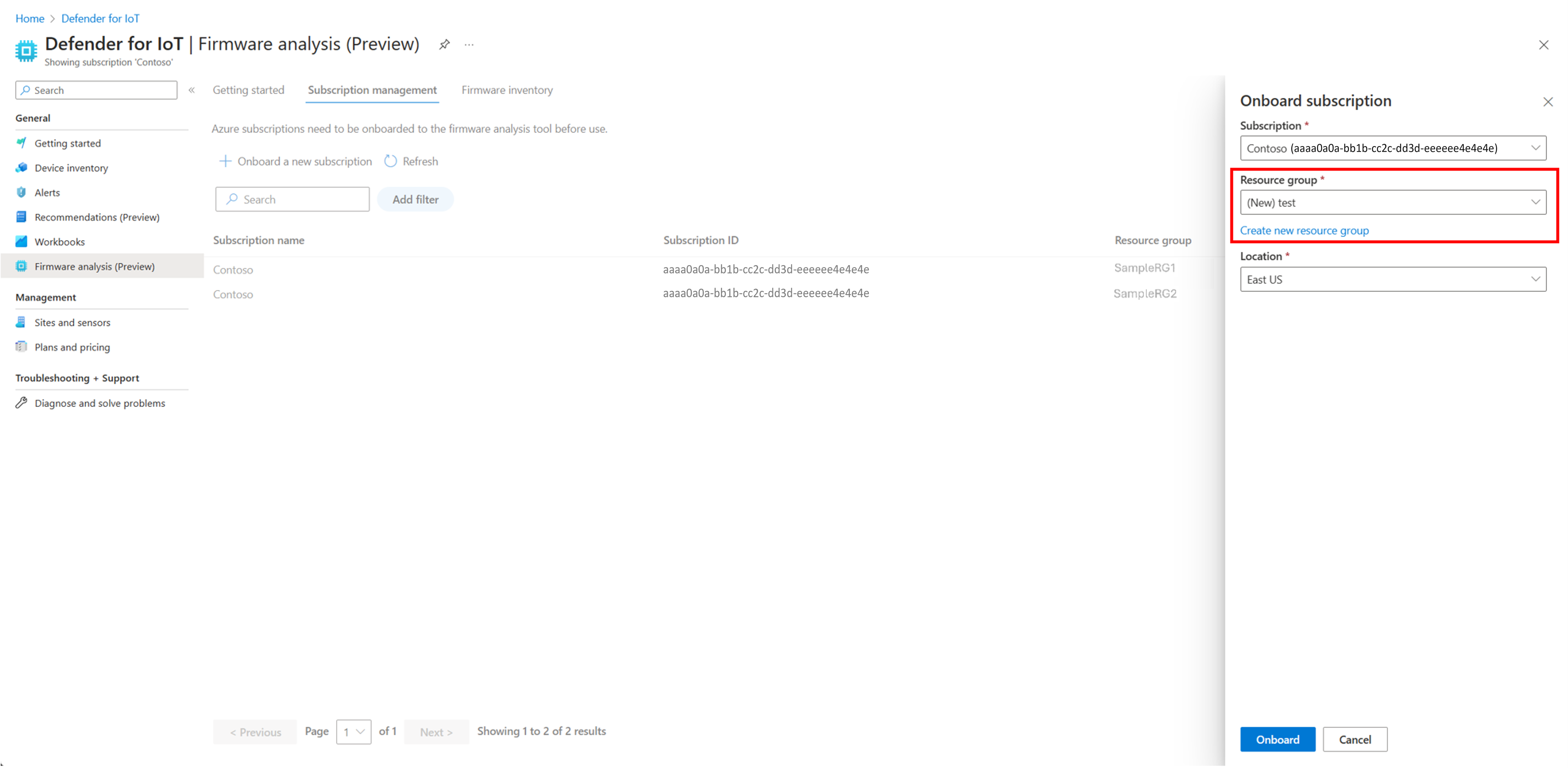Click Create new resource group link
This screenshot has width=1568, height=768.
coord(1304,231)
